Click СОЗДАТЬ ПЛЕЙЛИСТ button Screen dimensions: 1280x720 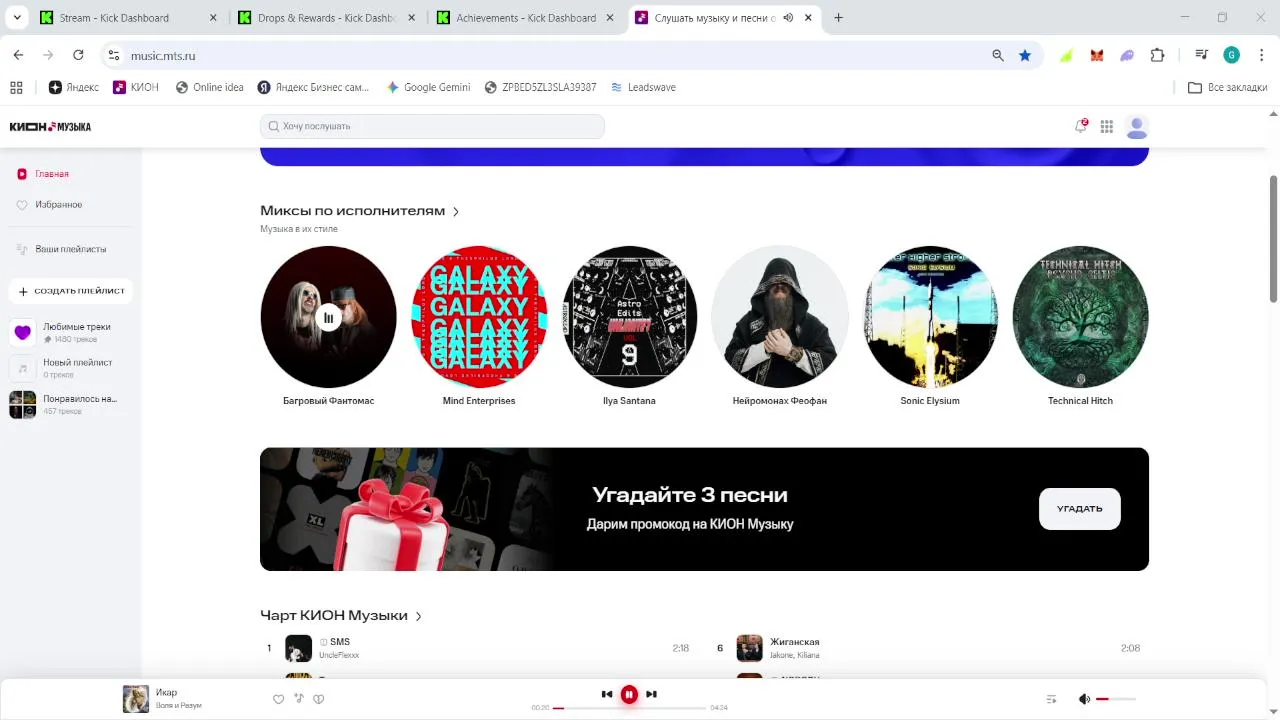[71, 291]
